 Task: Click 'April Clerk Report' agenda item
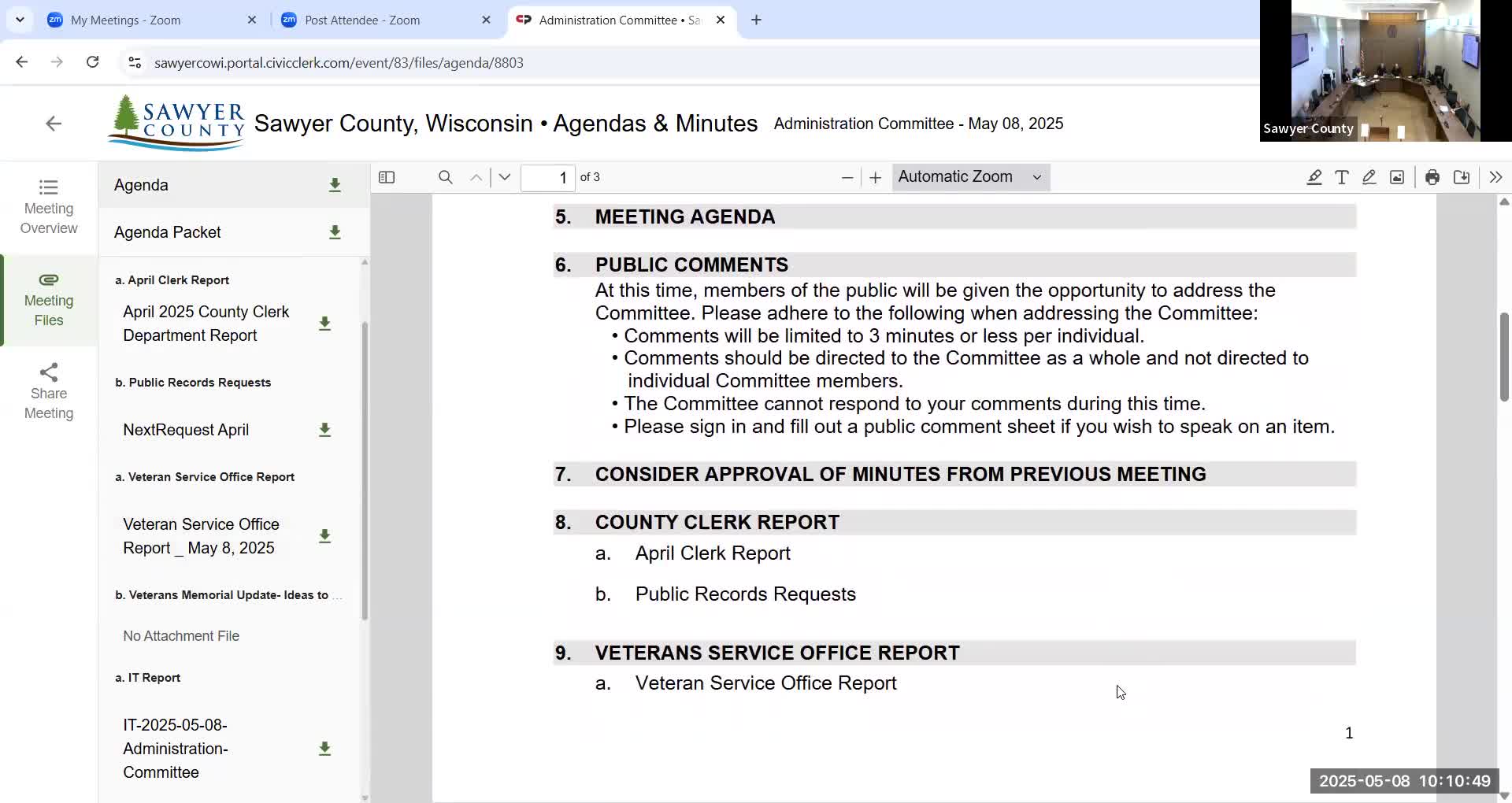(713, 553)
